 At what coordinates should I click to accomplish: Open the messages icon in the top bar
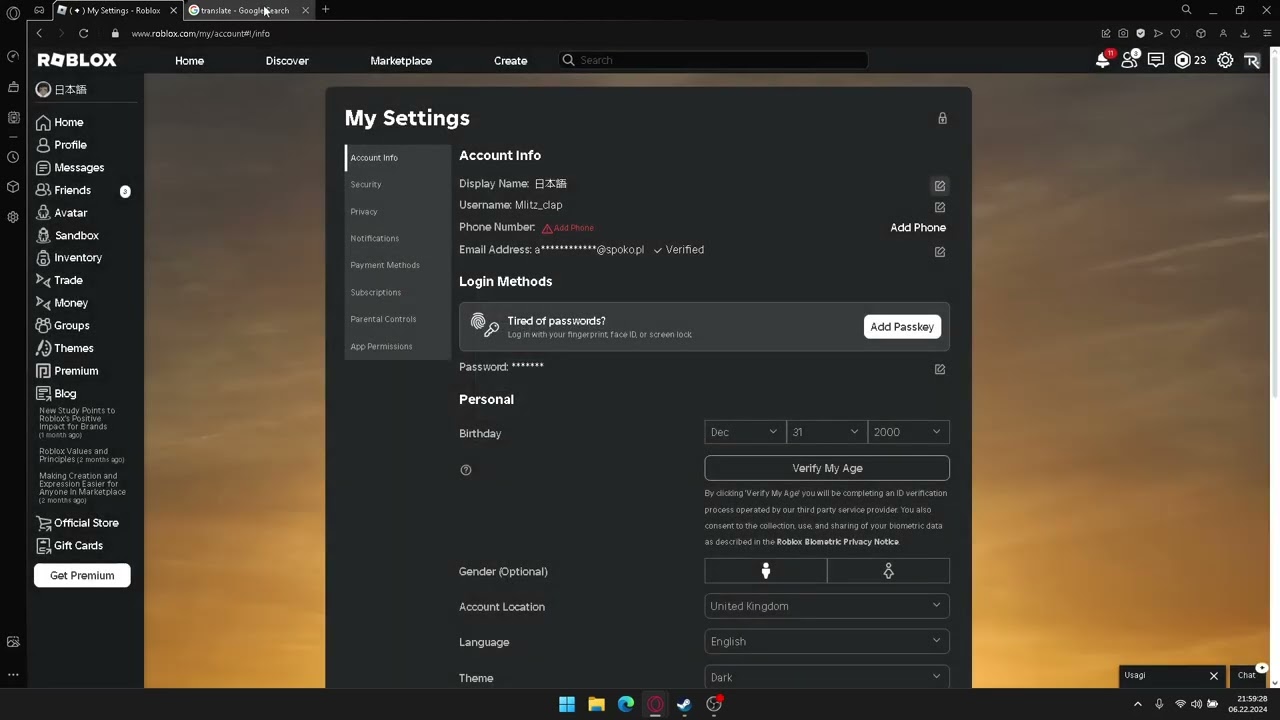point(1156,60)
